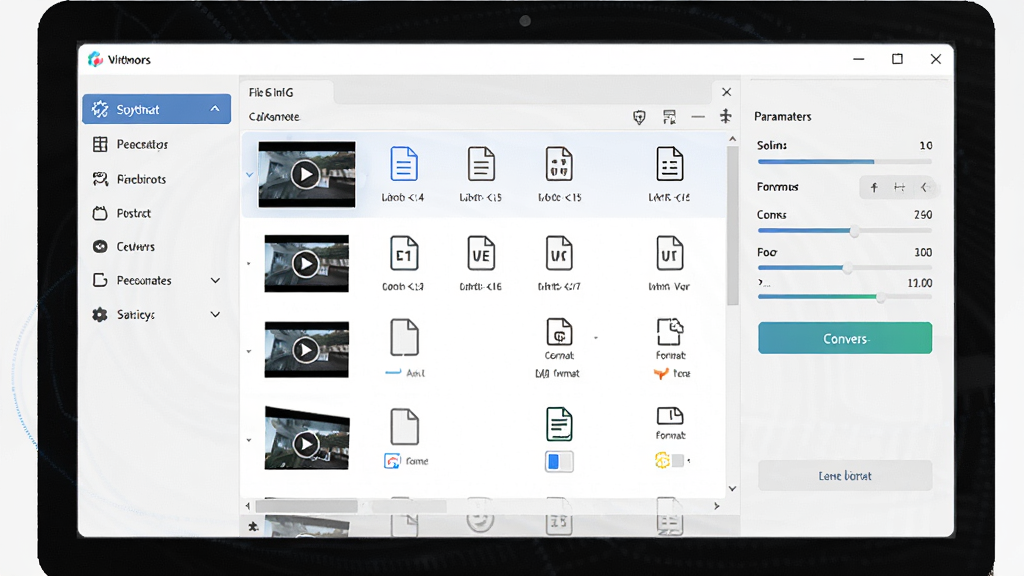The width and height of the screenshot is (1024, 576).
Task: Click the file icon above the "Cornat" label
Action: click(559, 332)
